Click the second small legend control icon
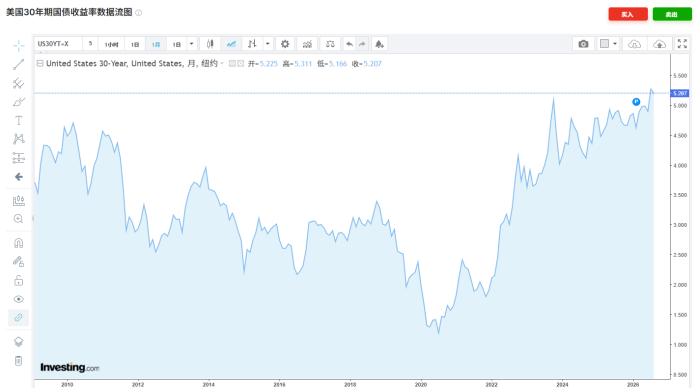The image size is (697, 388). pyautogui.click(x=240, y=64)
